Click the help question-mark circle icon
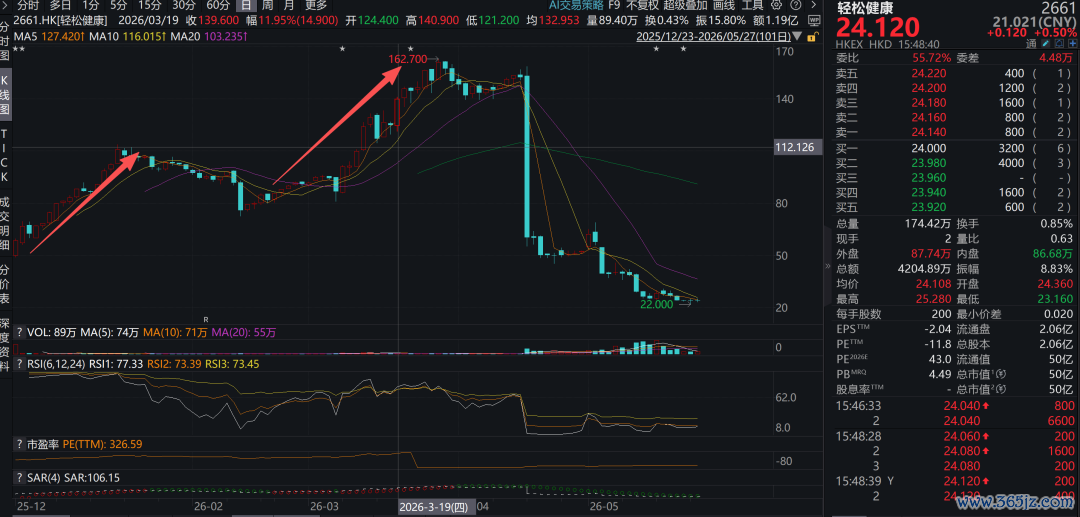Screen dimensions: 1080x517 [x=796, y=5]
